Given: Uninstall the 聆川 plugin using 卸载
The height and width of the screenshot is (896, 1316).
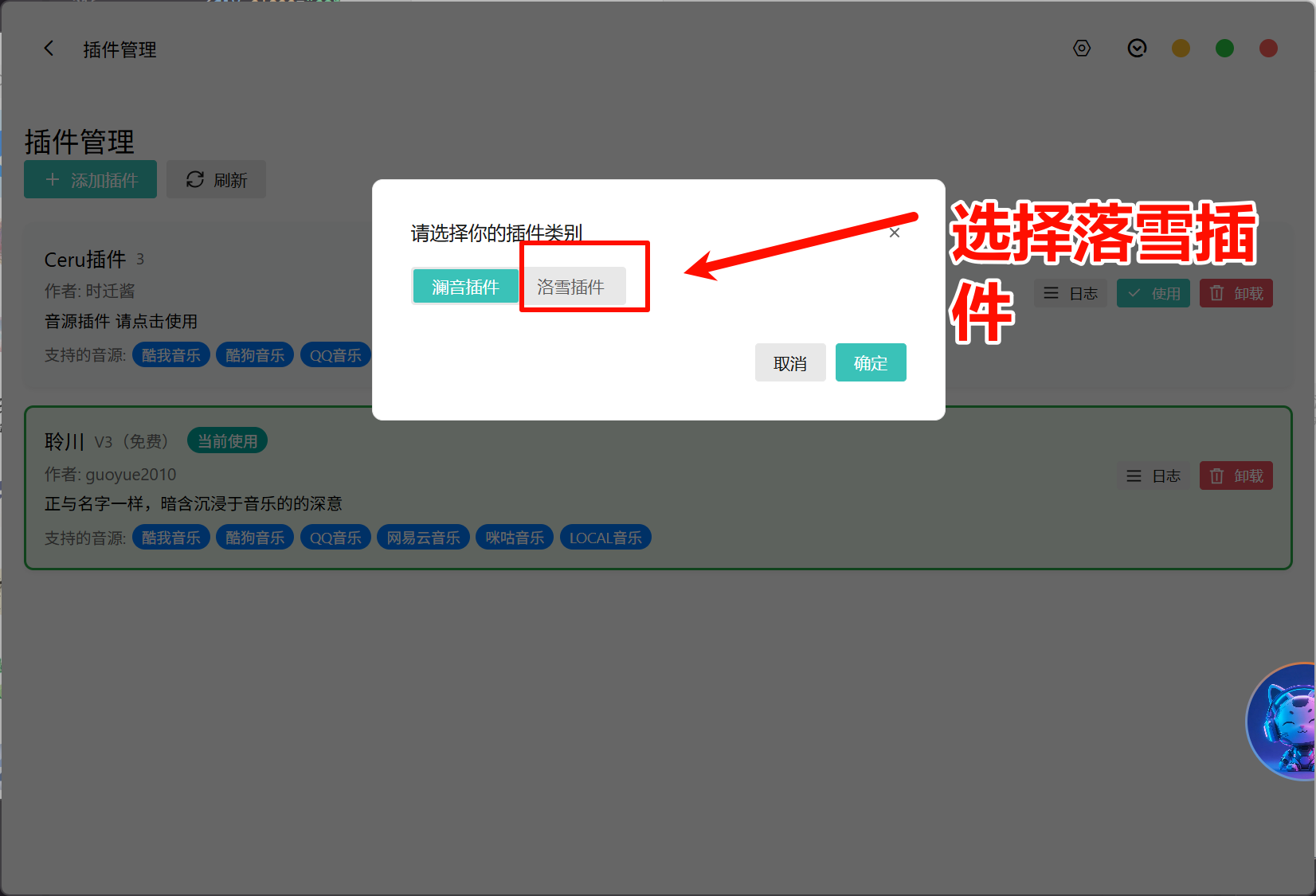Looking at the screenshot, I should tap(1236, 476).
